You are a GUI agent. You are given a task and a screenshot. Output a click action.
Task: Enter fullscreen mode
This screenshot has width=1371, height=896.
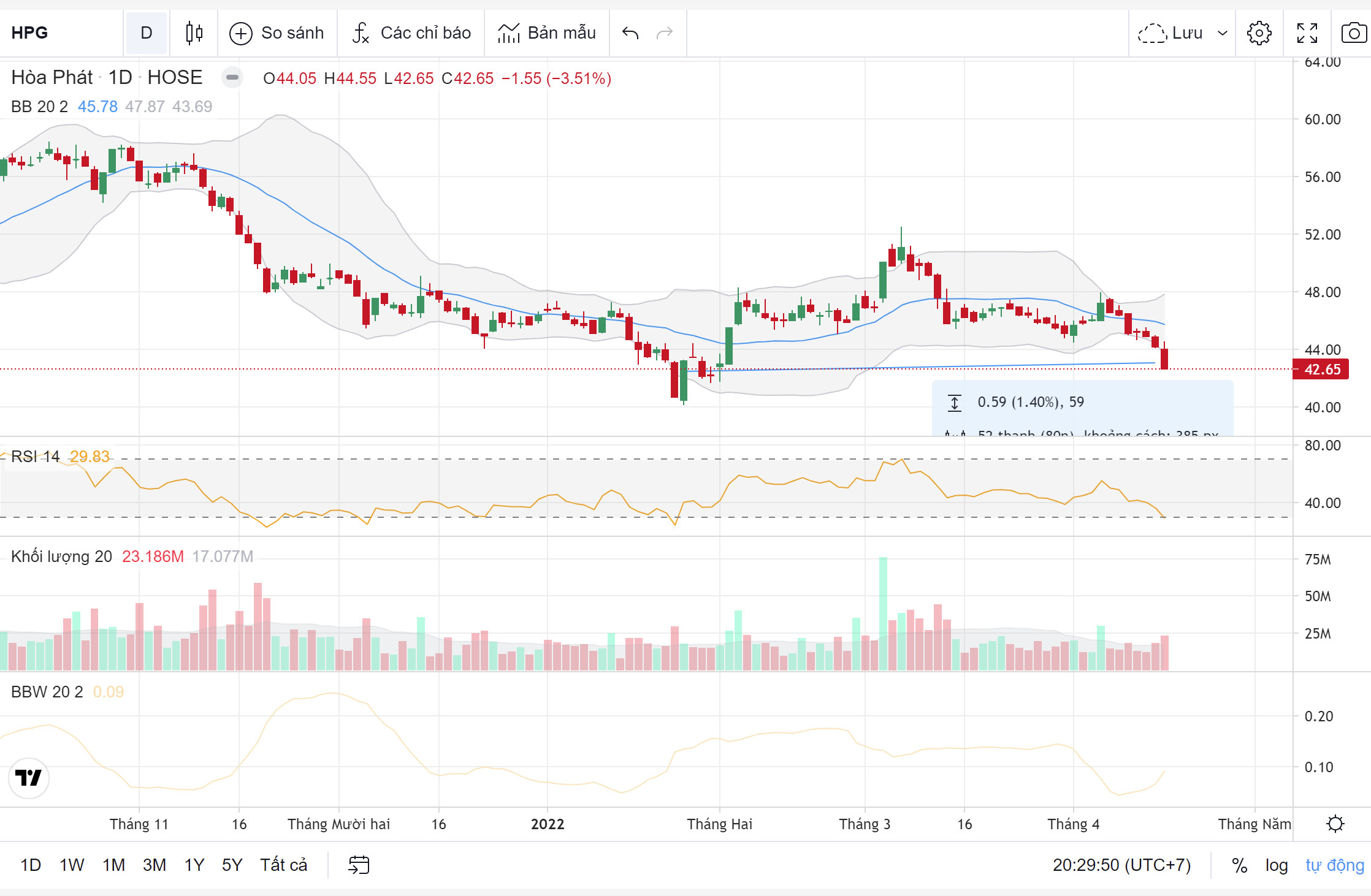tap(1307, 33)
